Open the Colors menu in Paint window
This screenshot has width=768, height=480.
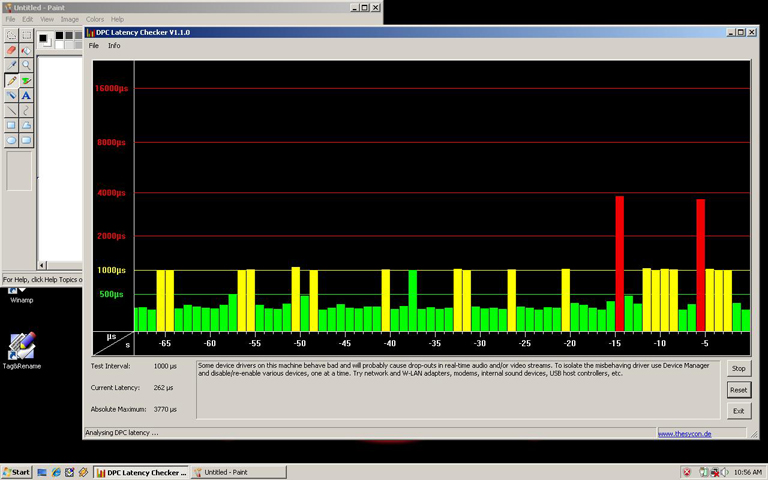coord(95,19)
